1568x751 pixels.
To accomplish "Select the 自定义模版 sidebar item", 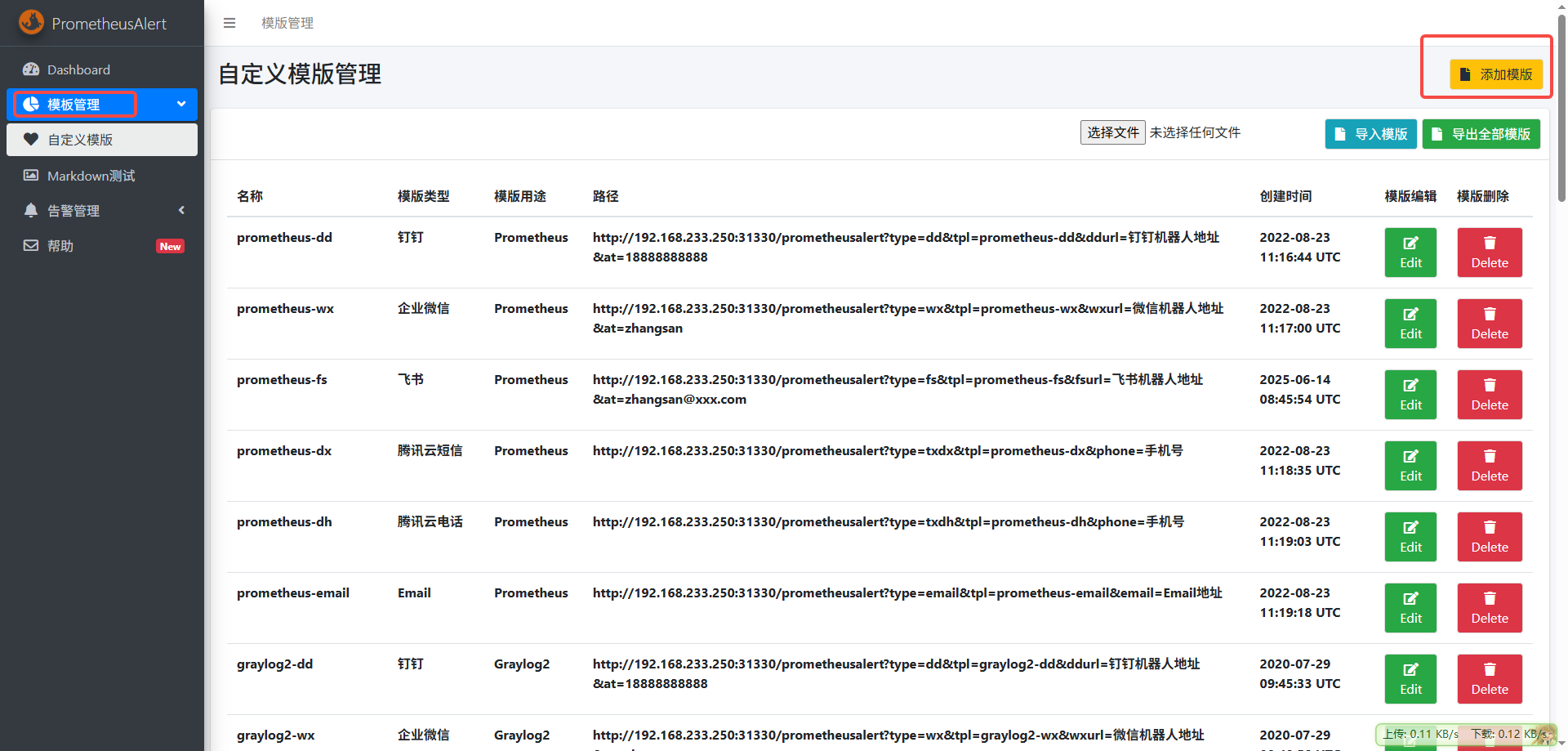I will [80, 140].
